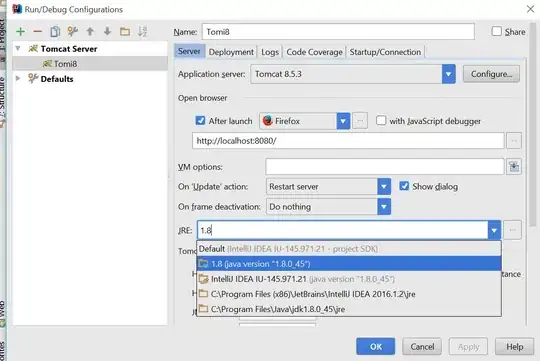
Task: Open edit defaults wrench icon in toolbar
Action: click(x=73, y=32)
